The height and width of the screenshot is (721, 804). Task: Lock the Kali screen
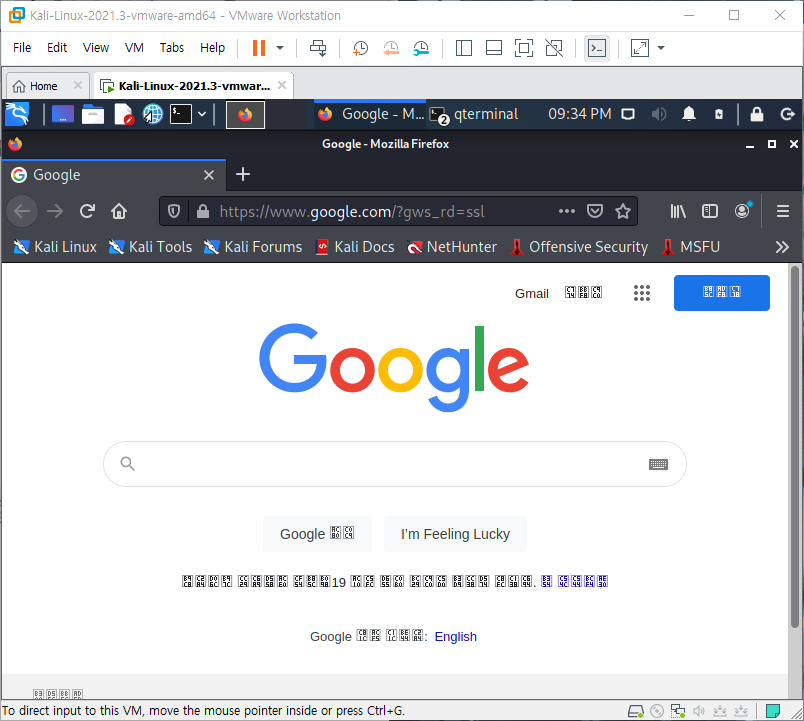point(757,114)
